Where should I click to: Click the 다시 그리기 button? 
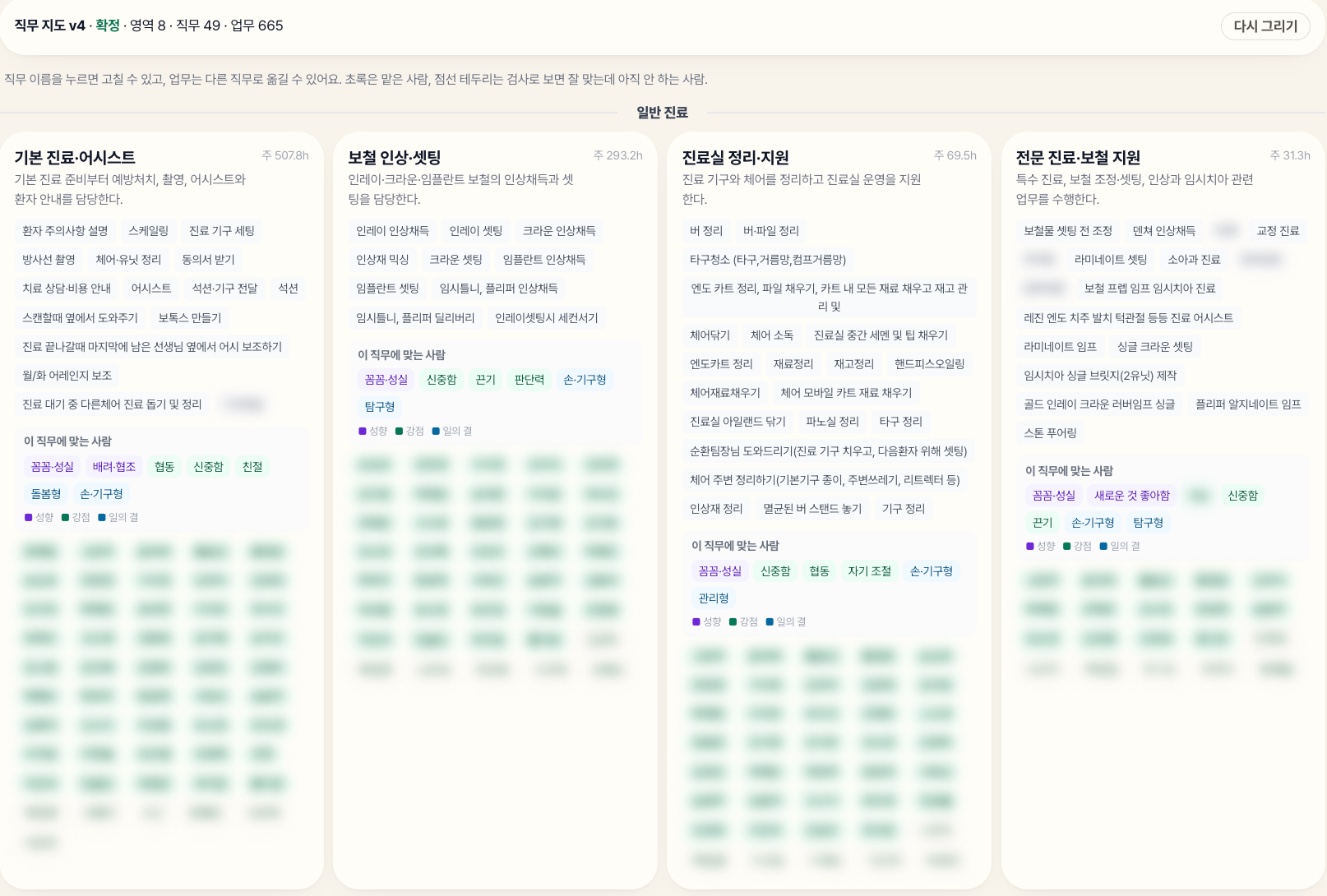1265,26
